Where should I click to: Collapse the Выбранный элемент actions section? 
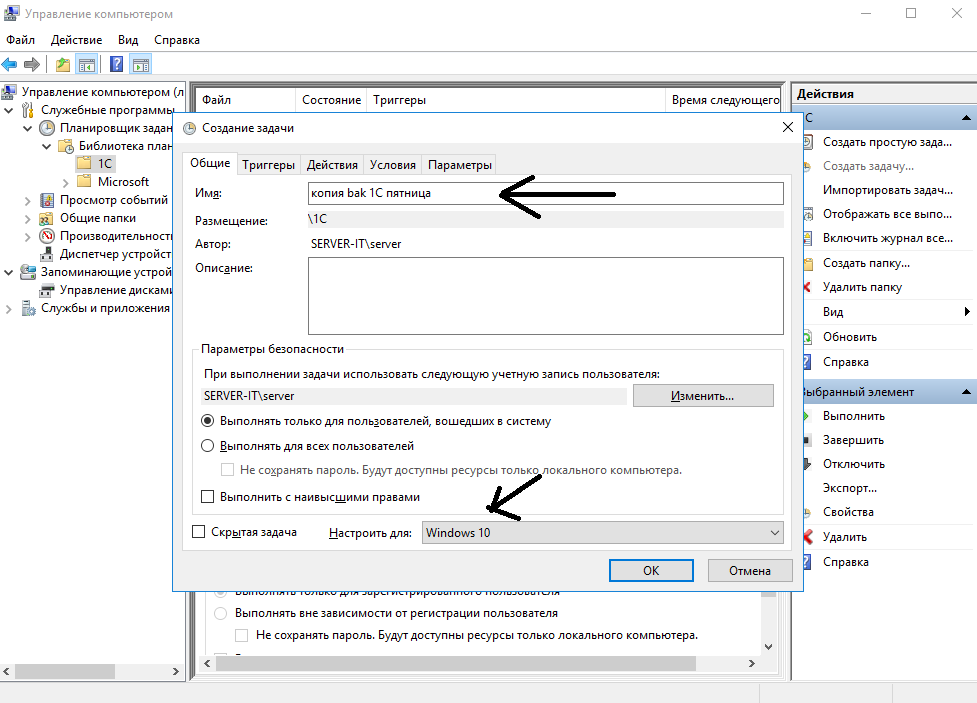[x=966, y=392]
